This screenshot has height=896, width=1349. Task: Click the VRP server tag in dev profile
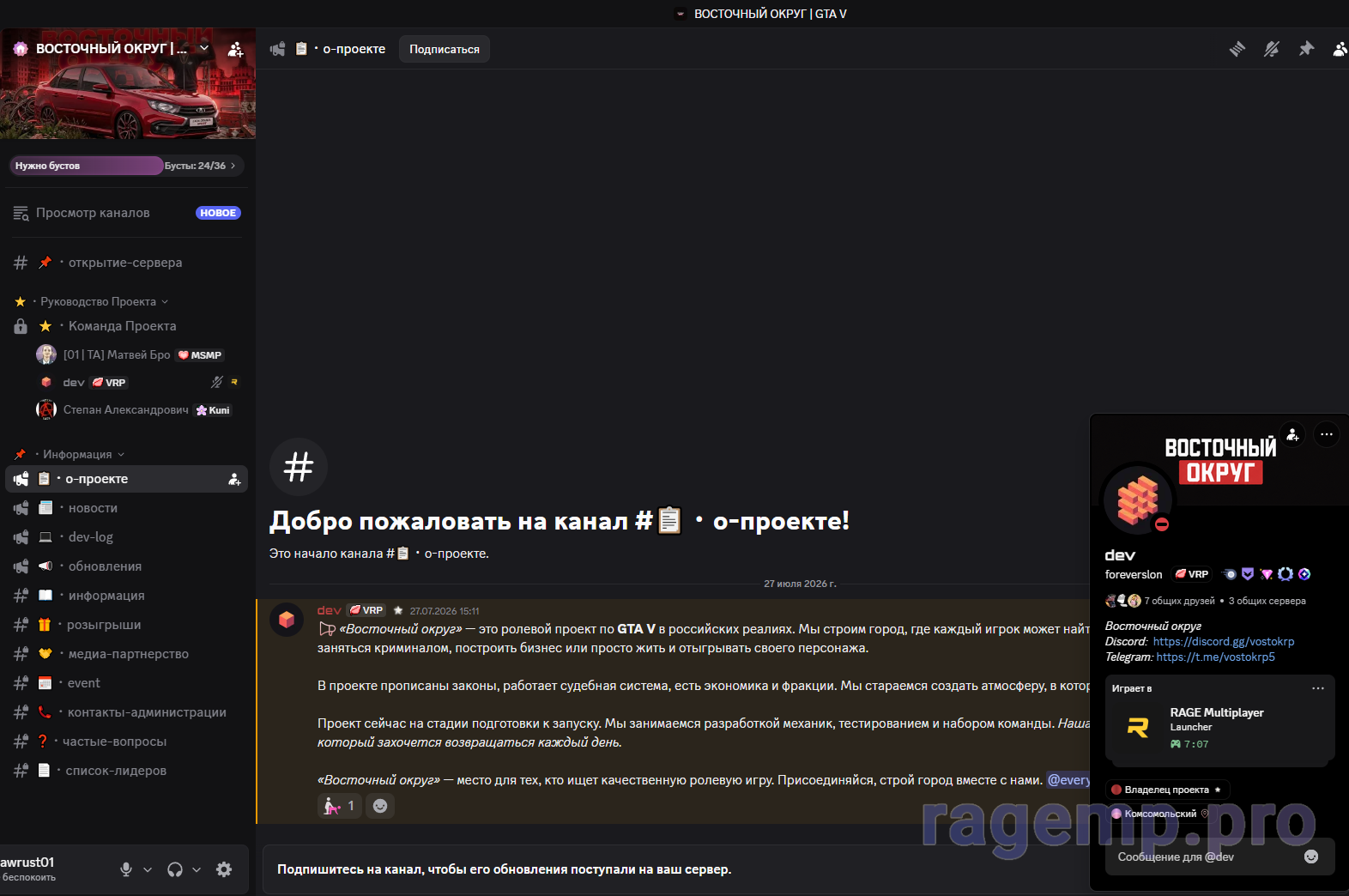click(1192, 574)
